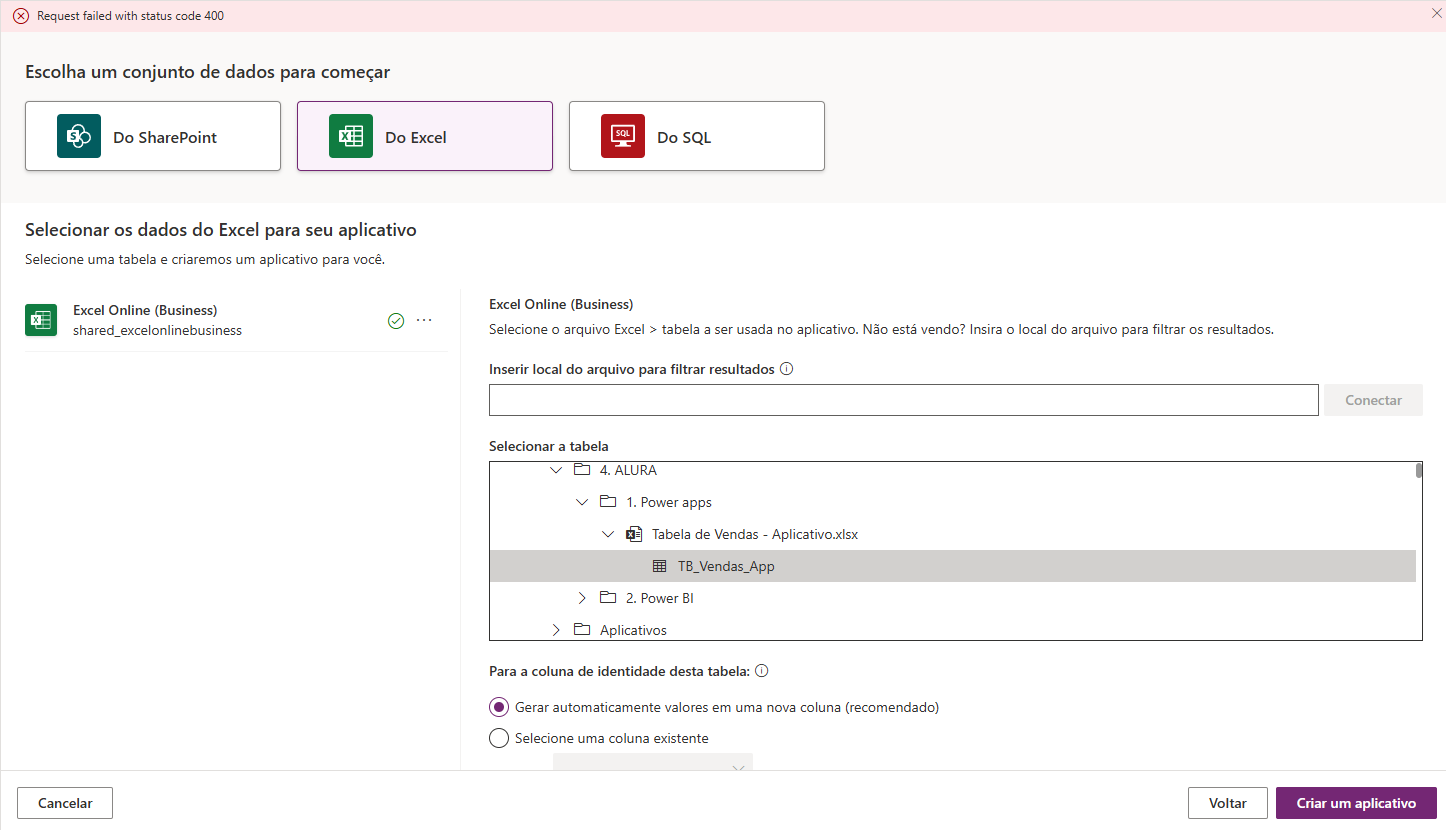Click the SharePoint logo icon
The width and height of the screenshot is (1446, 830).
tap(79, 136)
